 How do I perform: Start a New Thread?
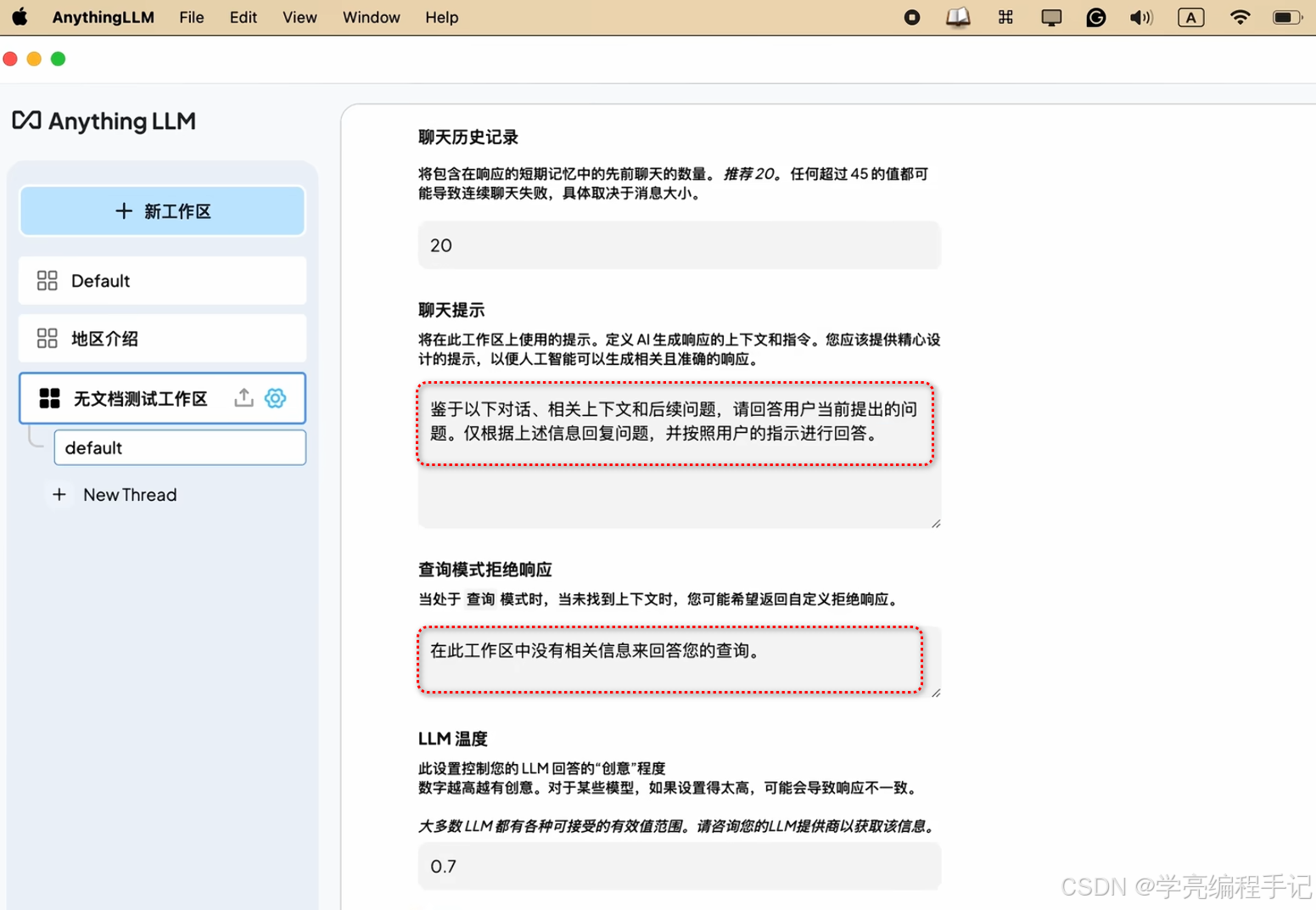point(130,495)
